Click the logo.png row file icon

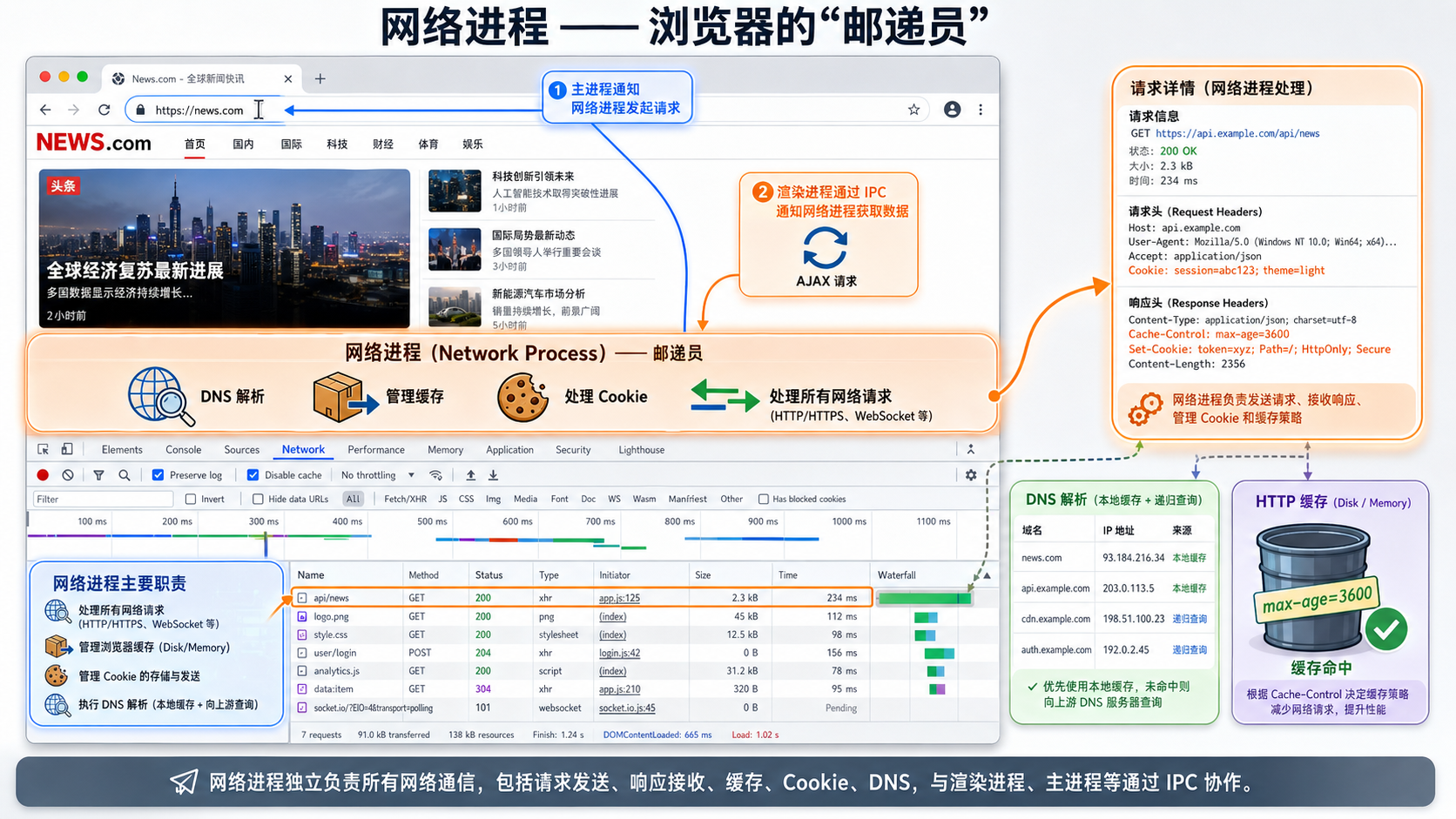coord(302,616)
